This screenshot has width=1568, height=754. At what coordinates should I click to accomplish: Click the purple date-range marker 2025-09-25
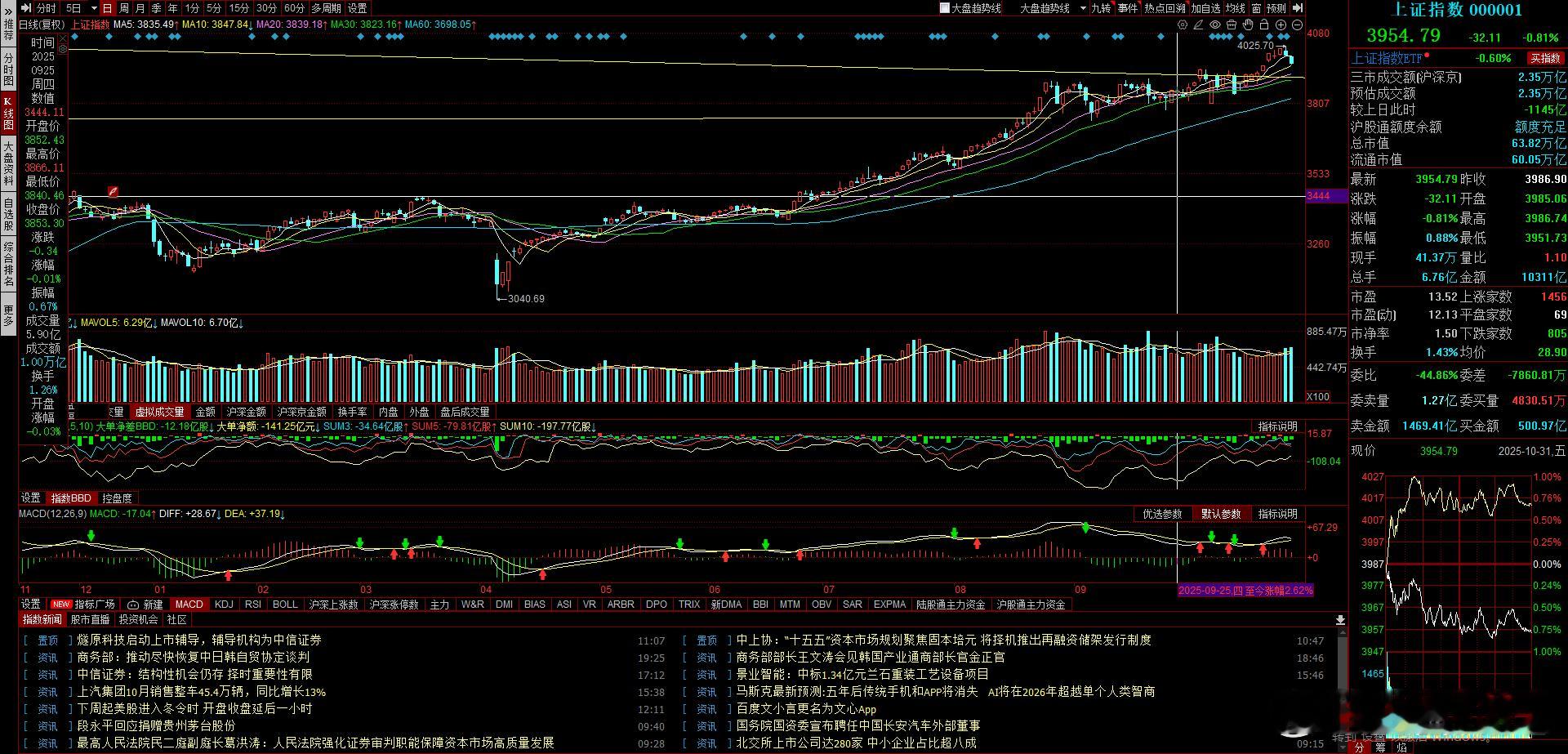1245,590
